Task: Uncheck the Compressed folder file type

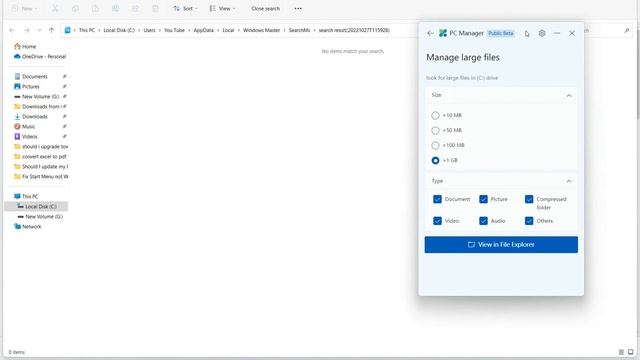Action: [x=529, y=199]
